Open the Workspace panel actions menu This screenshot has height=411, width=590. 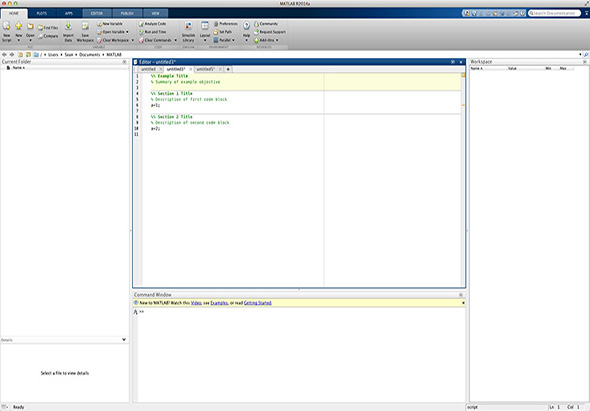click(x=585, y=62)
